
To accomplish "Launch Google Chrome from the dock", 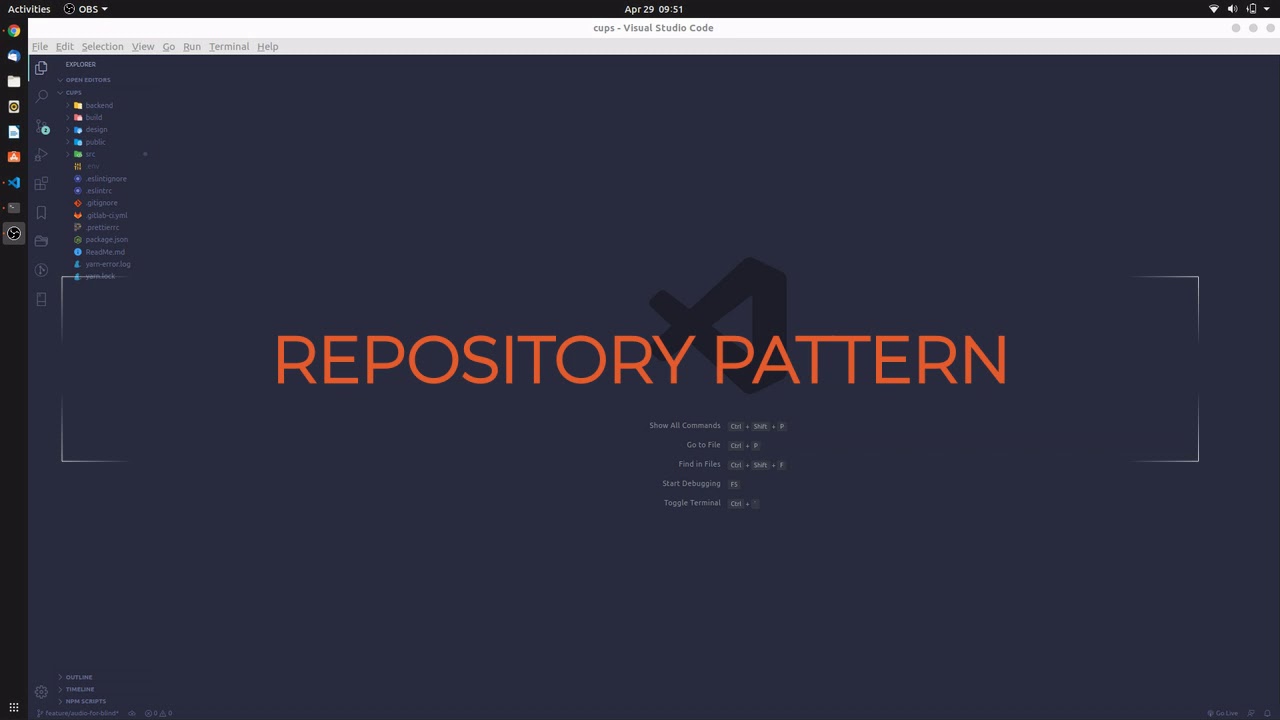I will 14,31.
